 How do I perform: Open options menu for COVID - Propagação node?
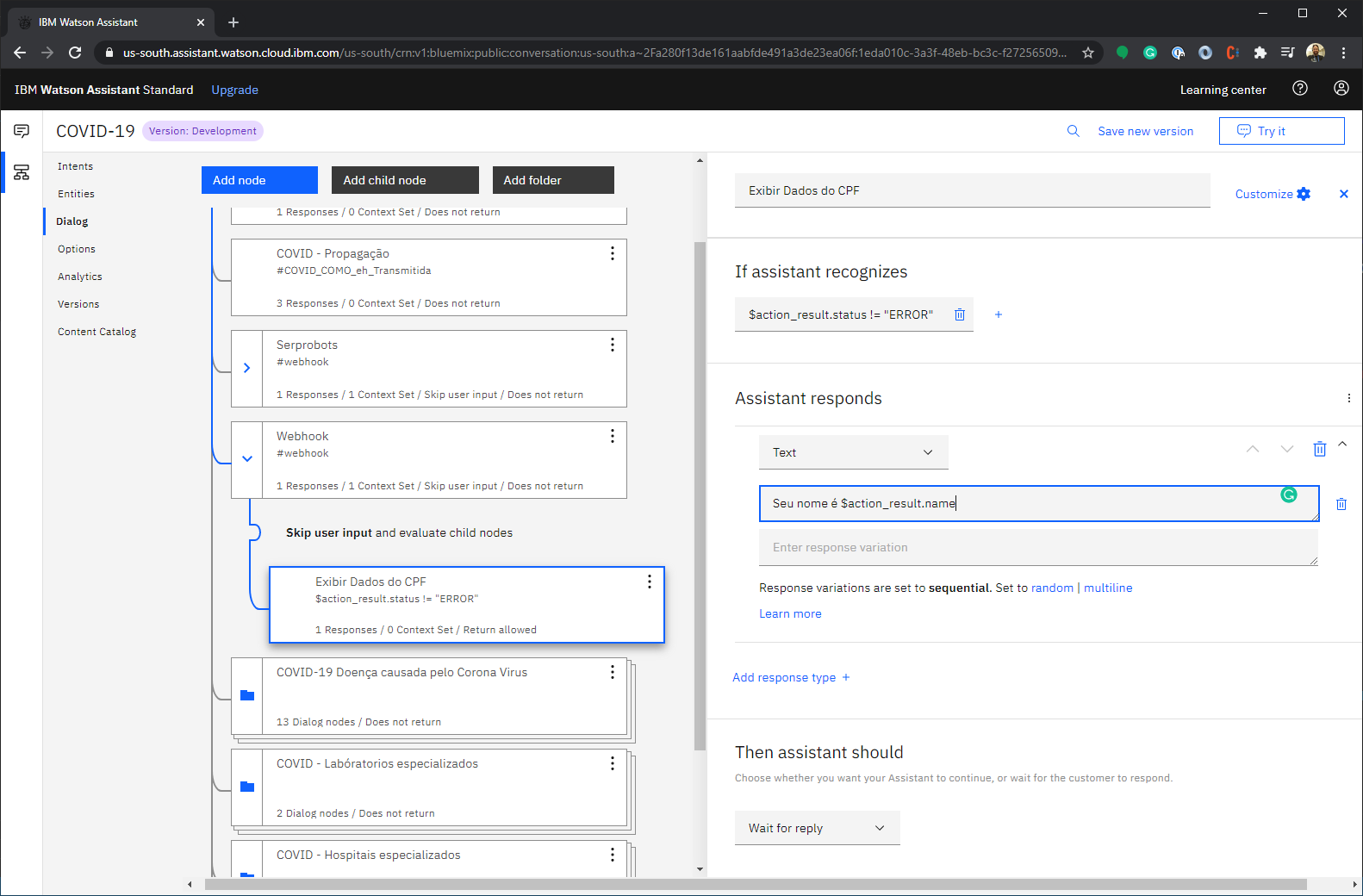click(x=613, y=253)
